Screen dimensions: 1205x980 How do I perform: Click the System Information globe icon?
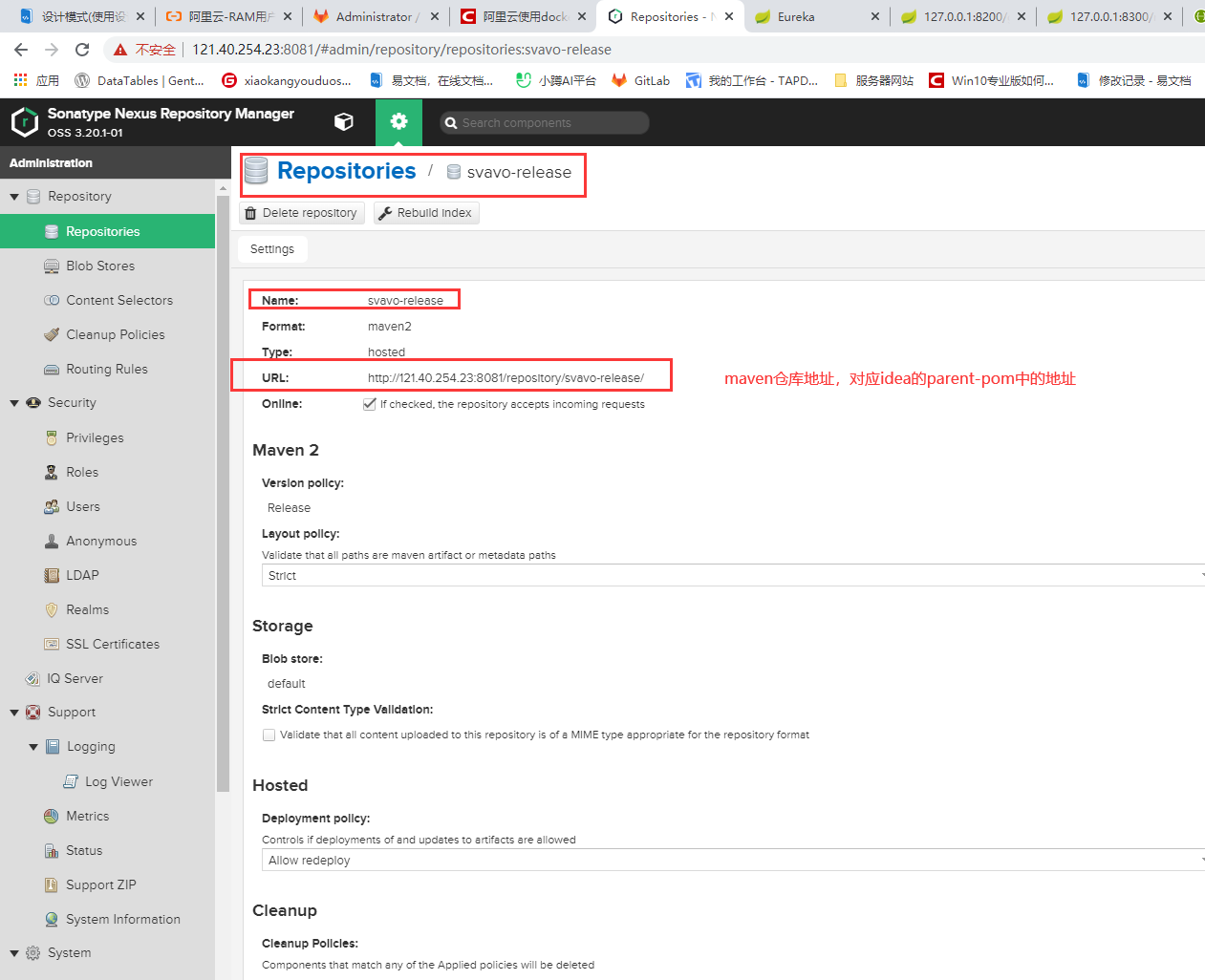click(x=52, y=920)
